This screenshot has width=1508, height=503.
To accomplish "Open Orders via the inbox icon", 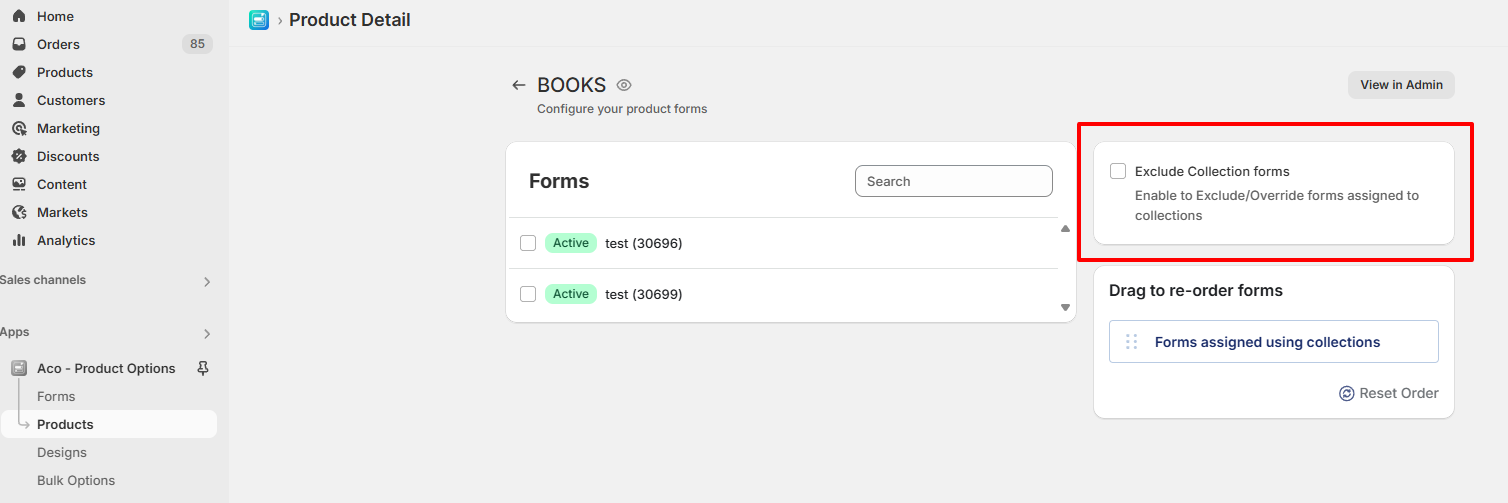I will [19, 44].
